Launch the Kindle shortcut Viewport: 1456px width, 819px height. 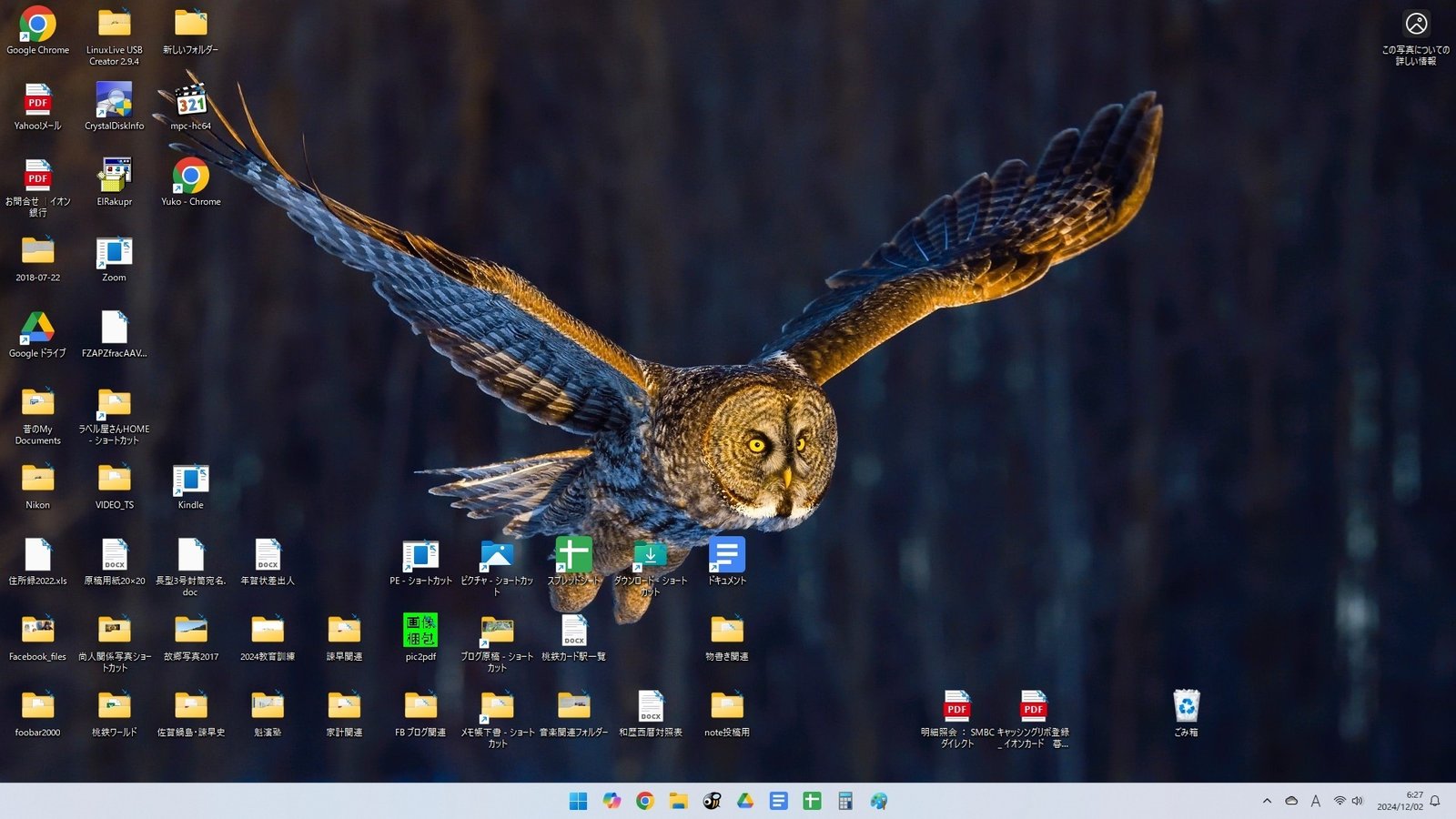190,487
